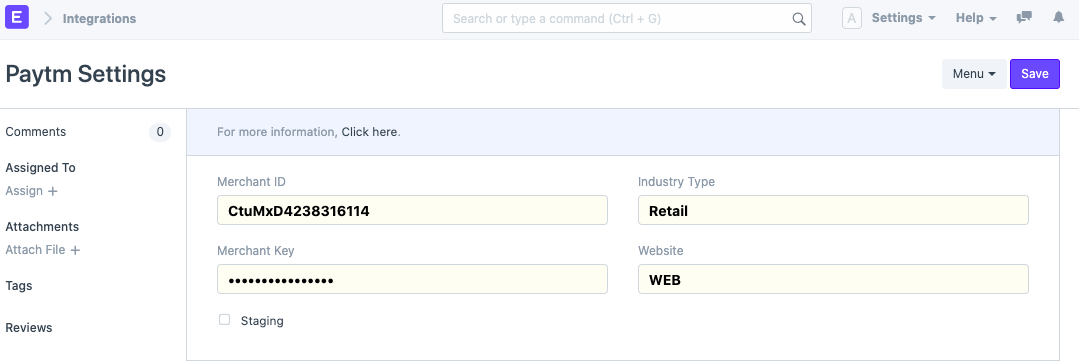
Task: Show notifications via bell icon
Action: [x=1058, y=18]
